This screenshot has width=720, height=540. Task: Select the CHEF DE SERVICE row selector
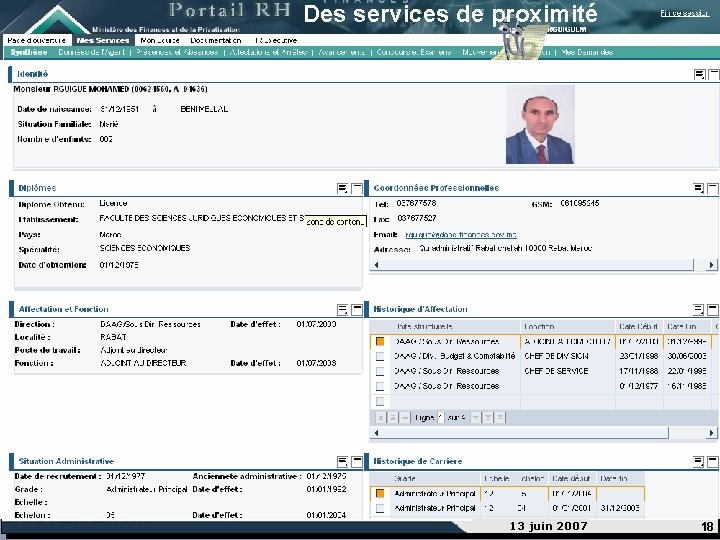[x=380, y=371]
